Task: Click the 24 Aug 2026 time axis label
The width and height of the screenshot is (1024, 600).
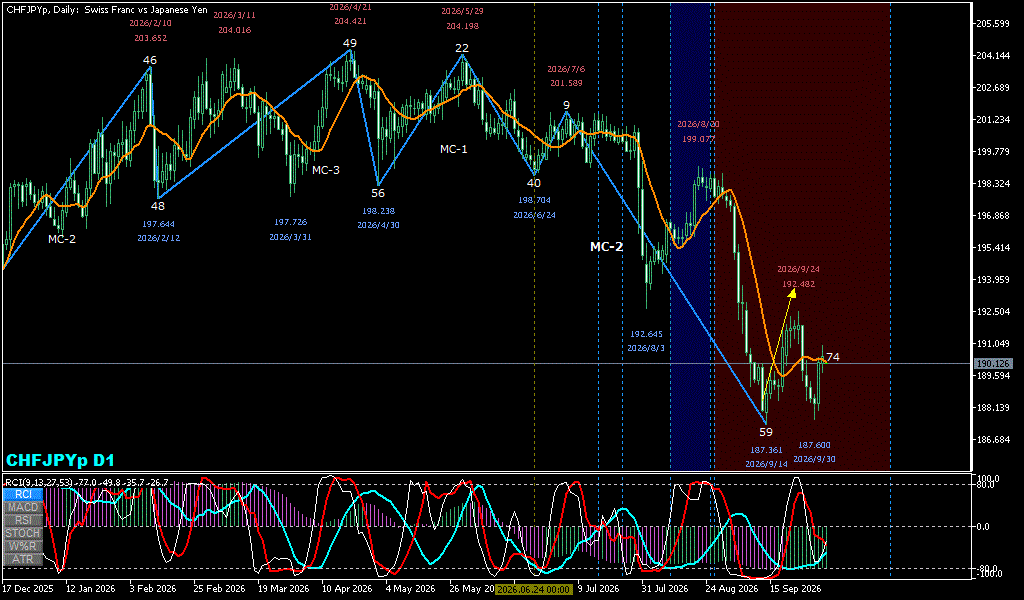Action: (x=731, y=589)
